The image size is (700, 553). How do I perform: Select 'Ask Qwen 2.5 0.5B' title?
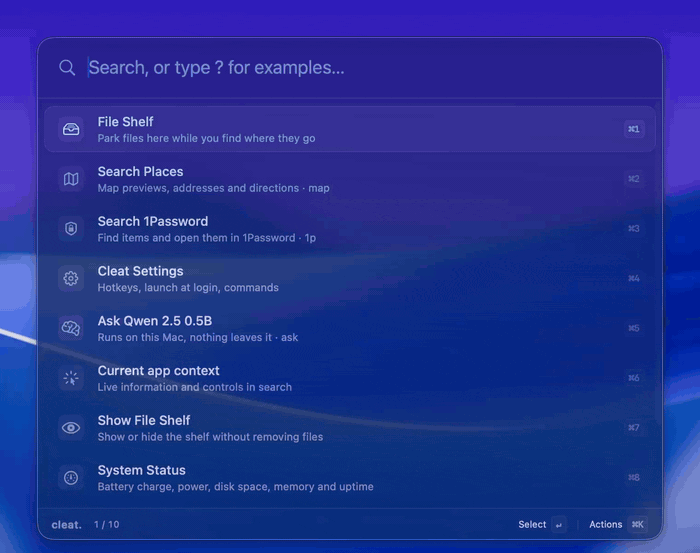coord(155,321)
